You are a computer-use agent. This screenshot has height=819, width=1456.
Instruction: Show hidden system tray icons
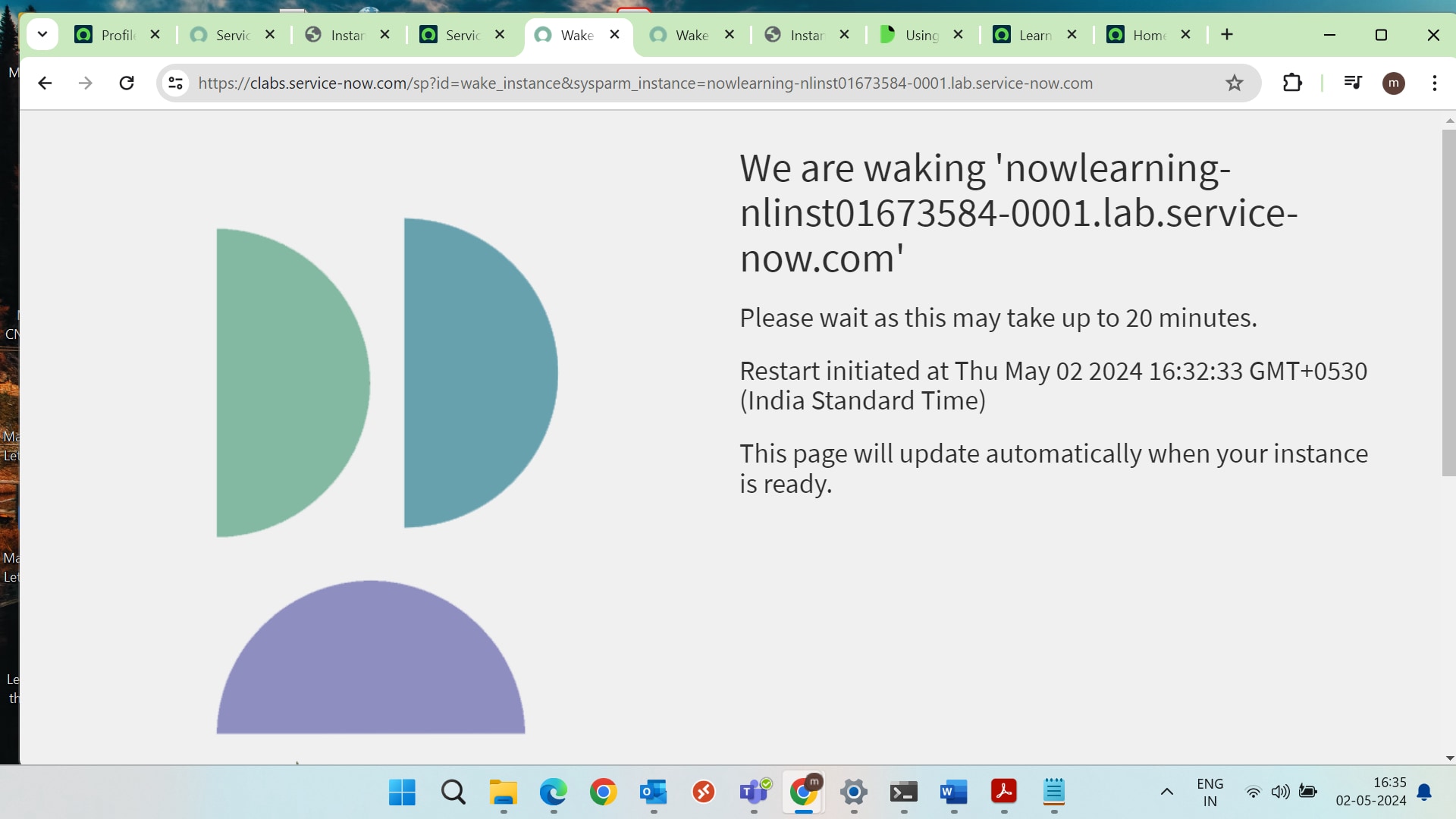pos(1167,792)
